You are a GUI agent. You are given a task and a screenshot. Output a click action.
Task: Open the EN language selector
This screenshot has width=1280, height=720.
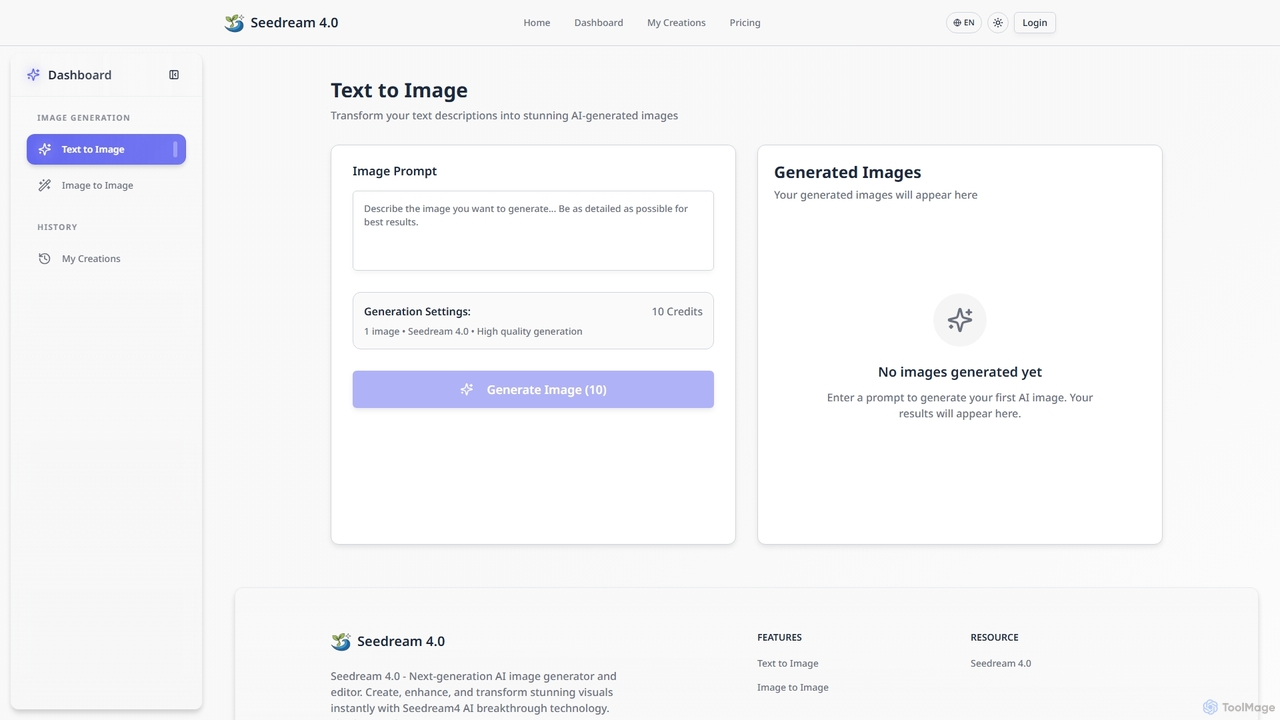tap(964, 23)
